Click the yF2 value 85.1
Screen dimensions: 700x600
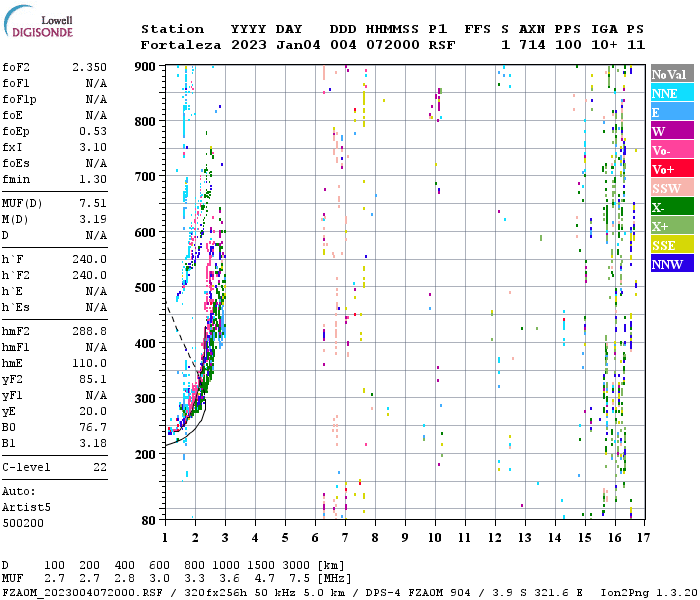93,379
